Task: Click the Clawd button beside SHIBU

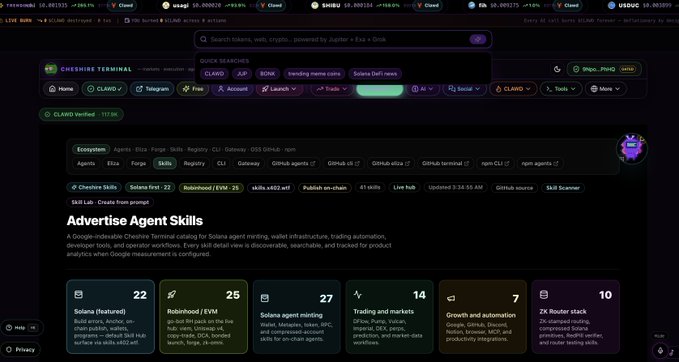Action: click(427, 6)
